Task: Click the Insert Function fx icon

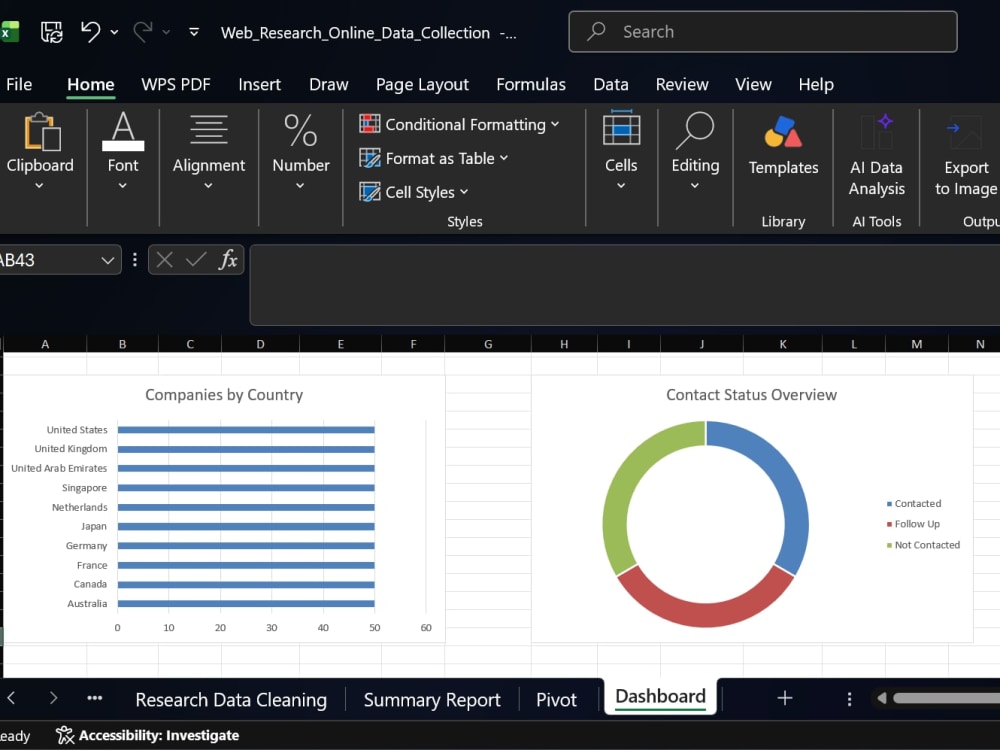Action: 228,260
